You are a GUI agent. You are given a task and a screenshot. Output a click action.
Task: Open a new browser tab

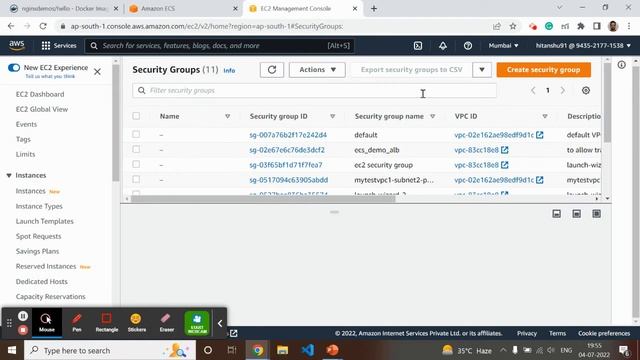click(373, 9)
